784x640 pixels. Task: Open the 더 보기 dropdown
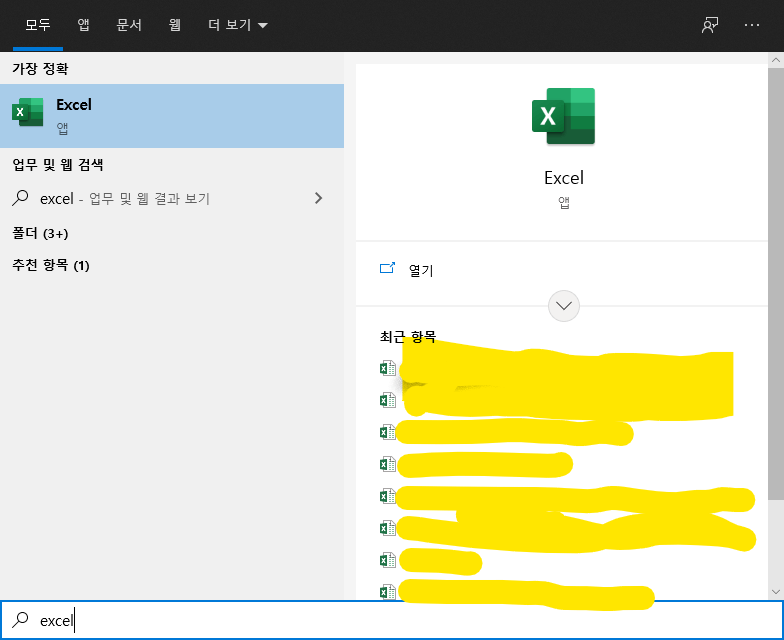[x=238, y=24]
